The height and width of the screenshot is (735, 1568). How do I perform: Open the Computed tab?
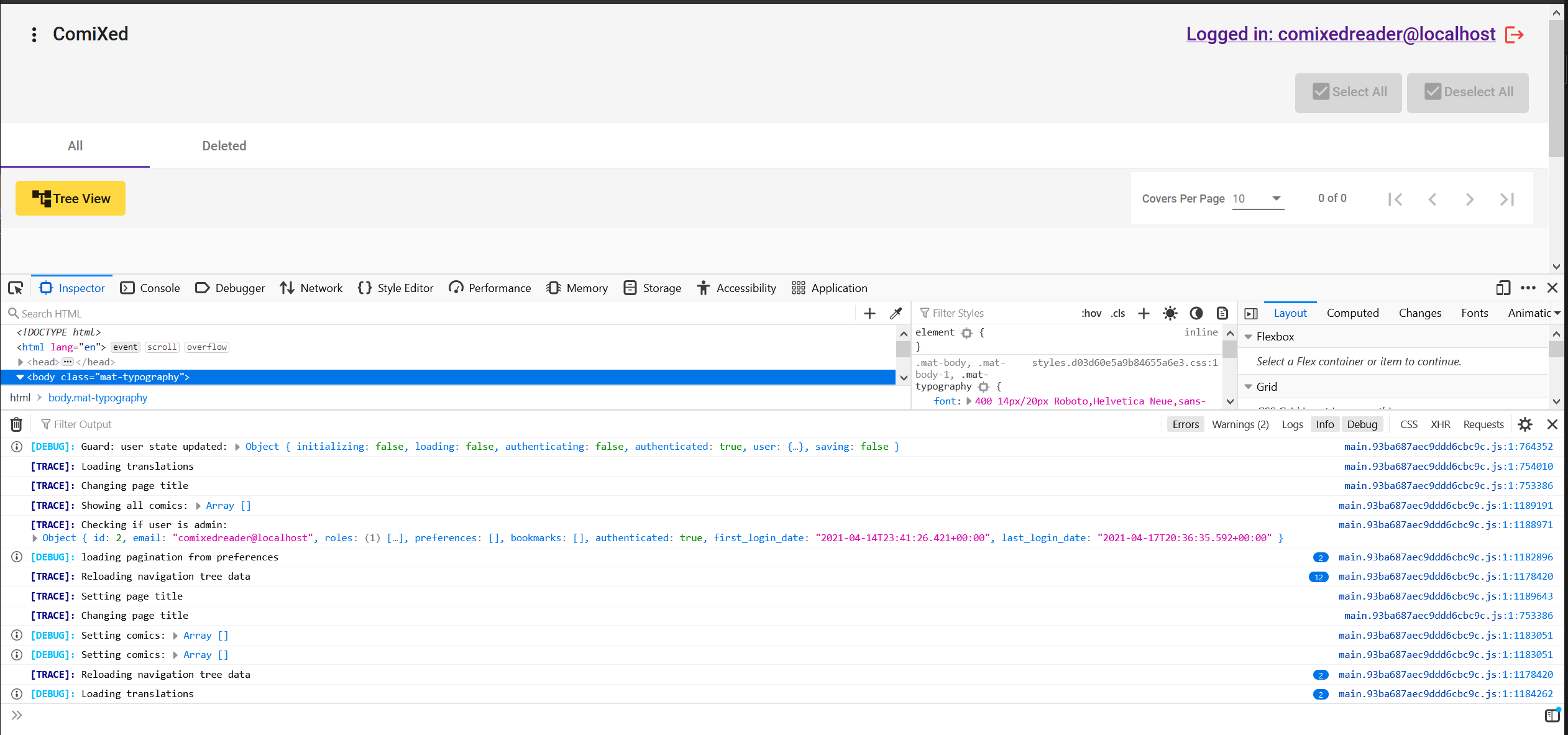pyautogui.click(x=1353, y=313)
